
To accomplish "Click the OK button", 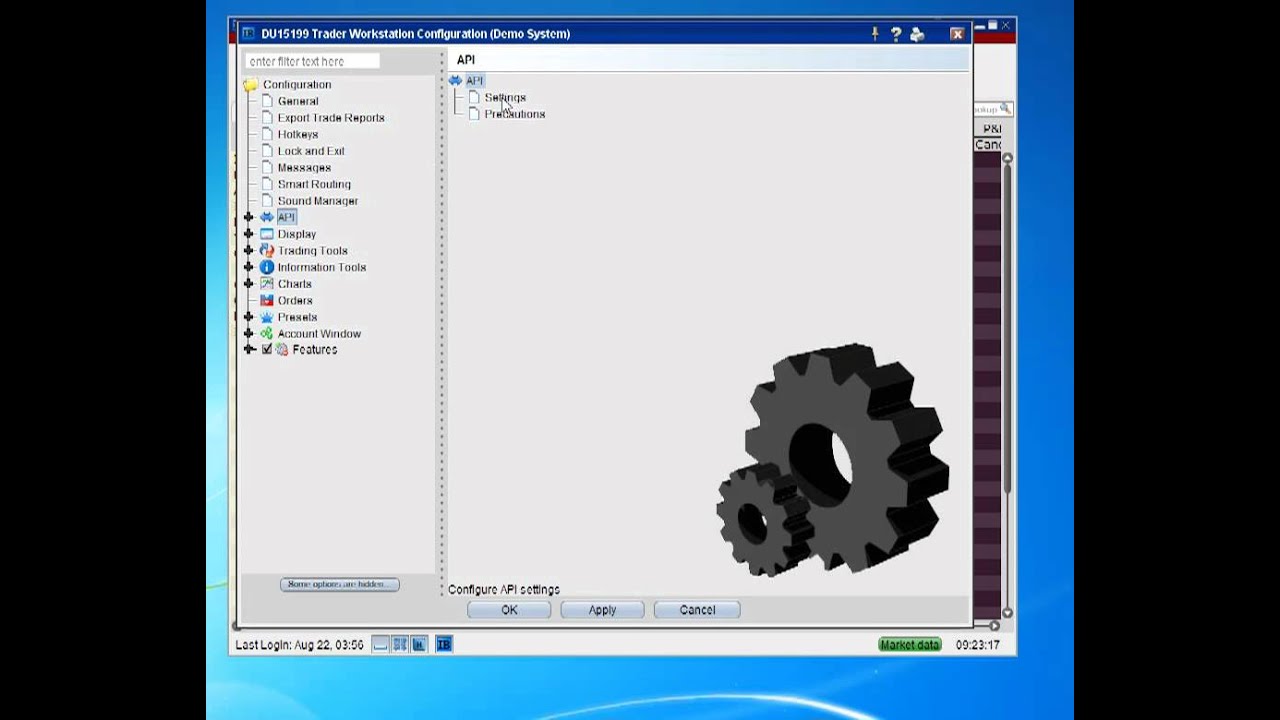I will click(x=509, y=610).
